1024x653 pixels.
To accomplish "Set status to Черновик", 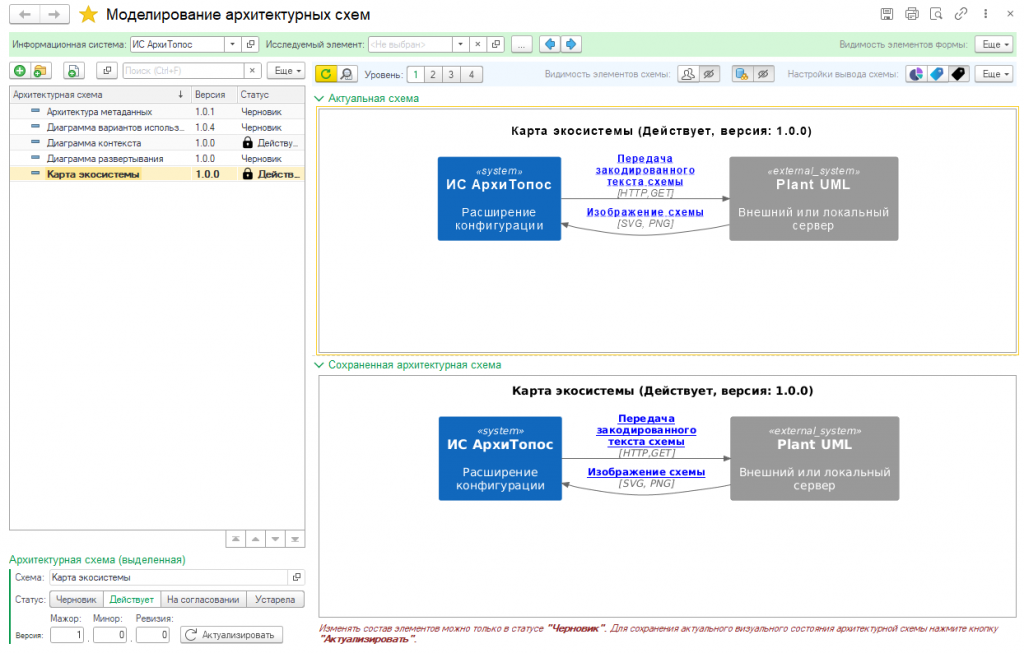I will [x=76, y=600].
